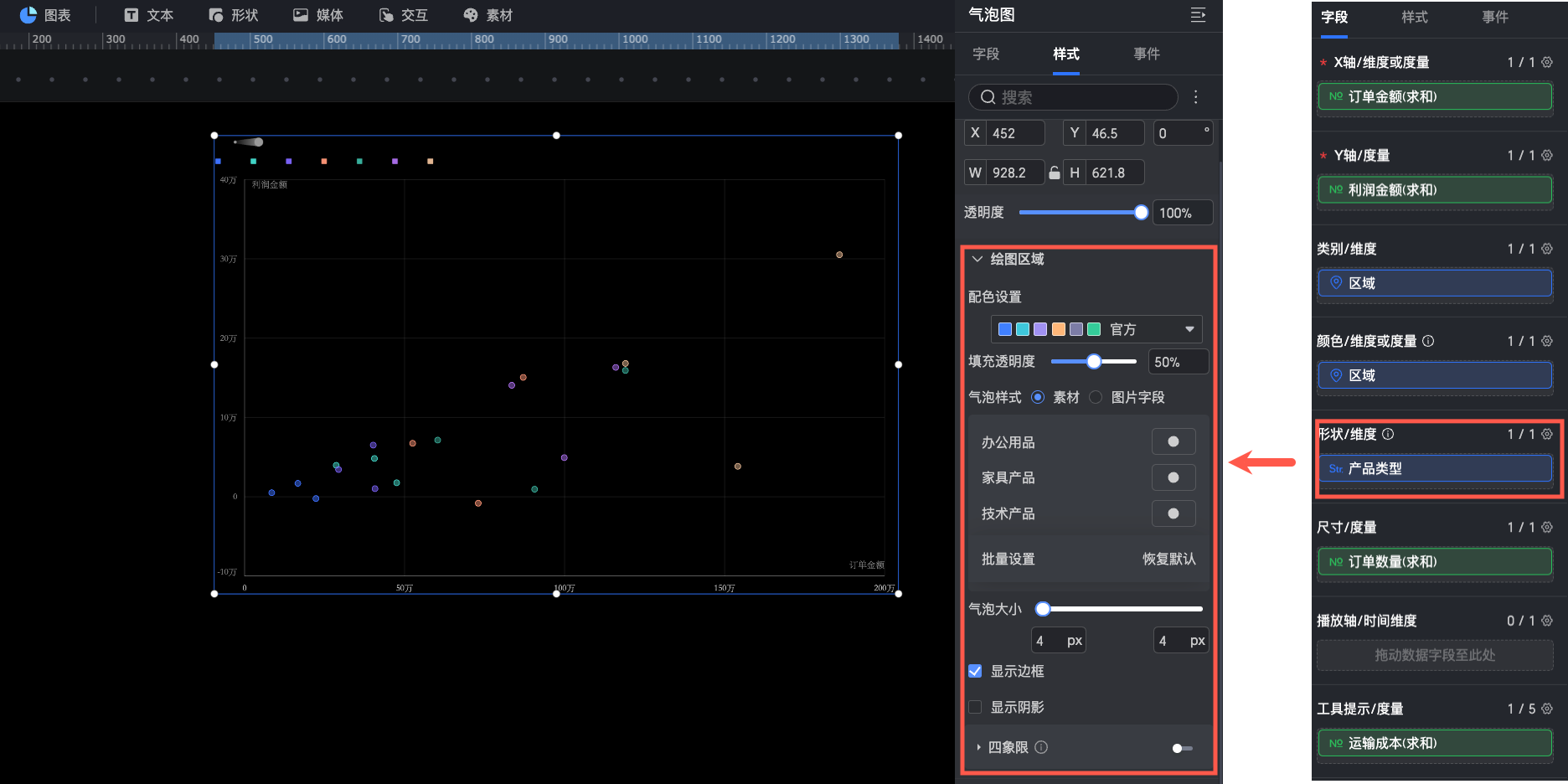Open settings gear for 工具提示/度量
The height and width of the screenshot is (784, 1568).
(x=1547, y=709)
